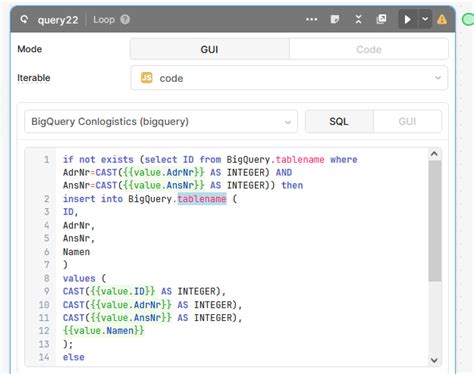Screen dimensions: 474x374
Task: Click the loop block icon beside query22
Action: [x=24, y=20]
